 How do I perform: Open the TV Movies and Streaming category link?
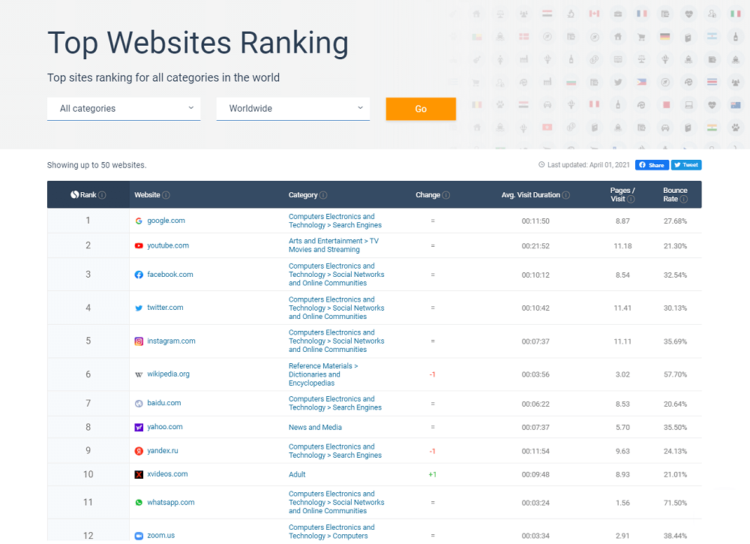click(x=333, y=245)
